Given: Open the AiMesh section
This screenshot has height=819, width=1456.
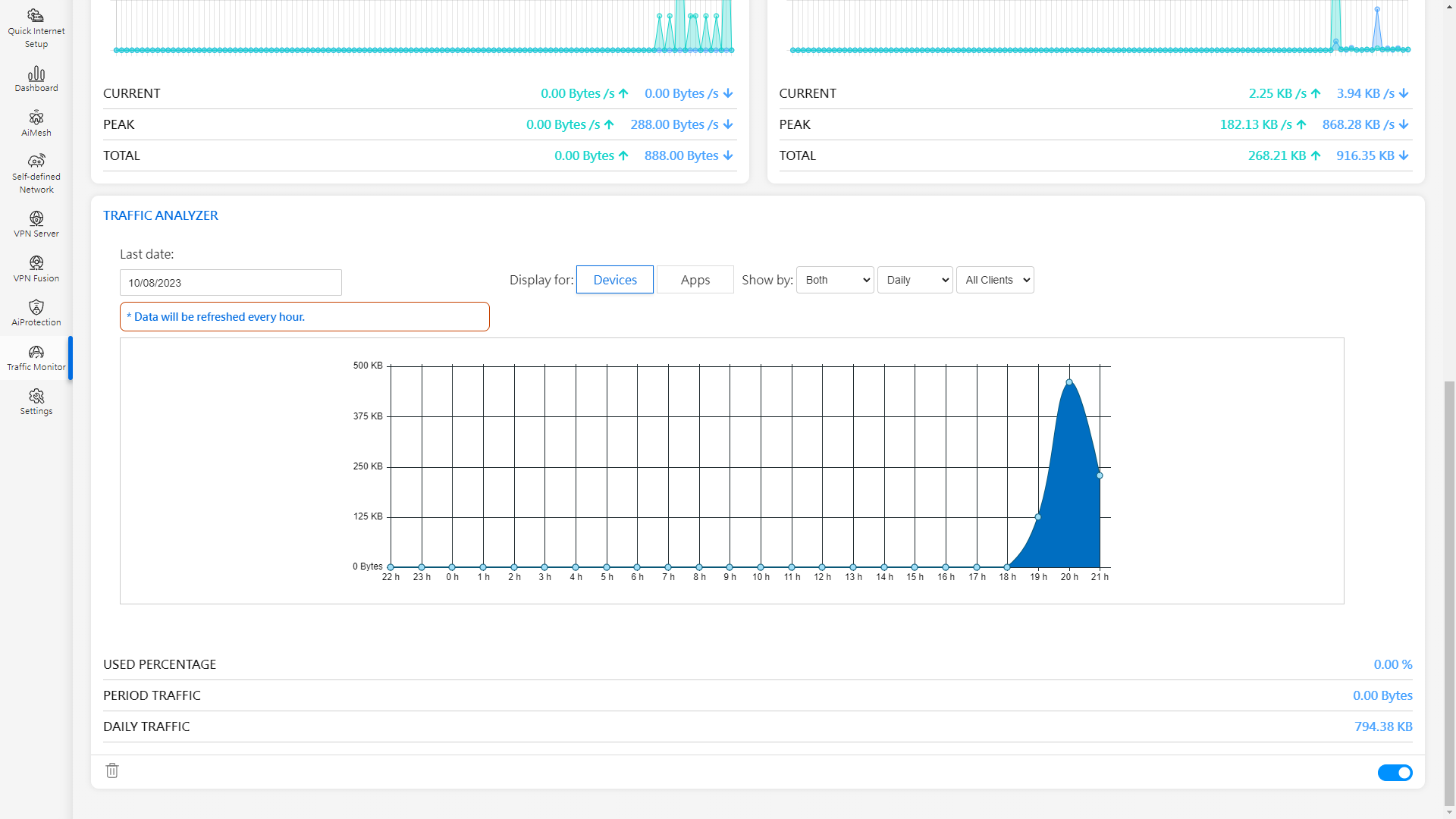Looking at the screenshot, I should click(36, 124).
